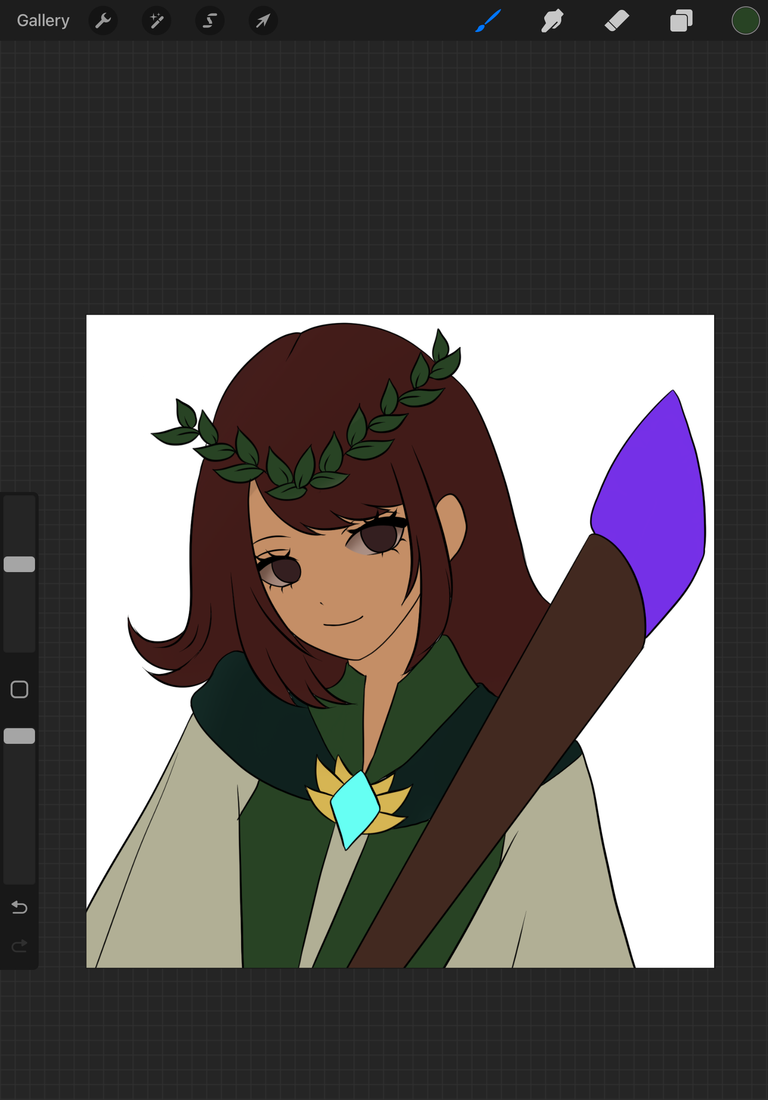The height and width of the screenshot is (1100, 768).
Task: Open the Actions wrench menu
Action: 103,20
